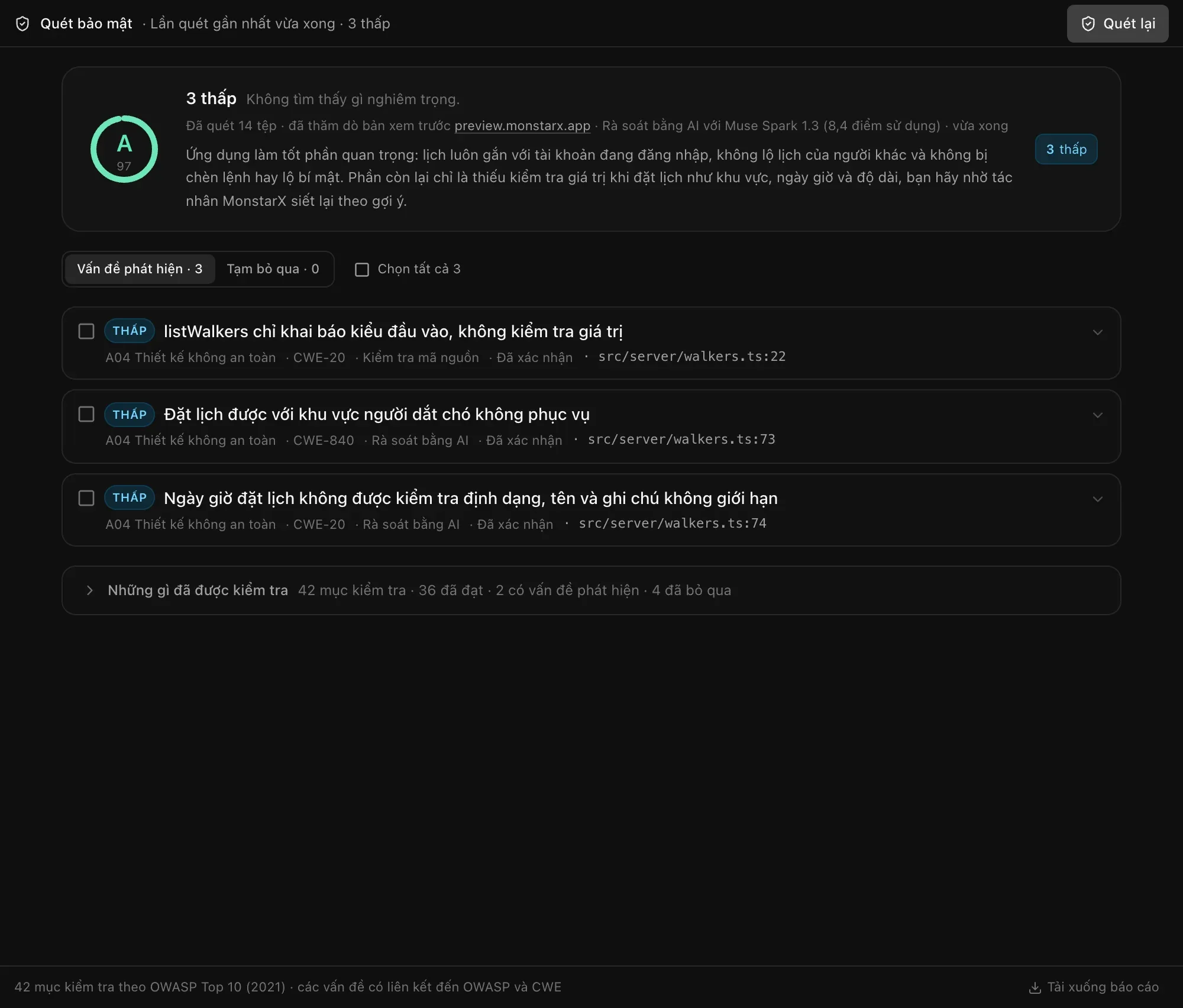
Task: Expand the Ngày giờ đặt lịch issue chevron
Action: pos(1097,499)
